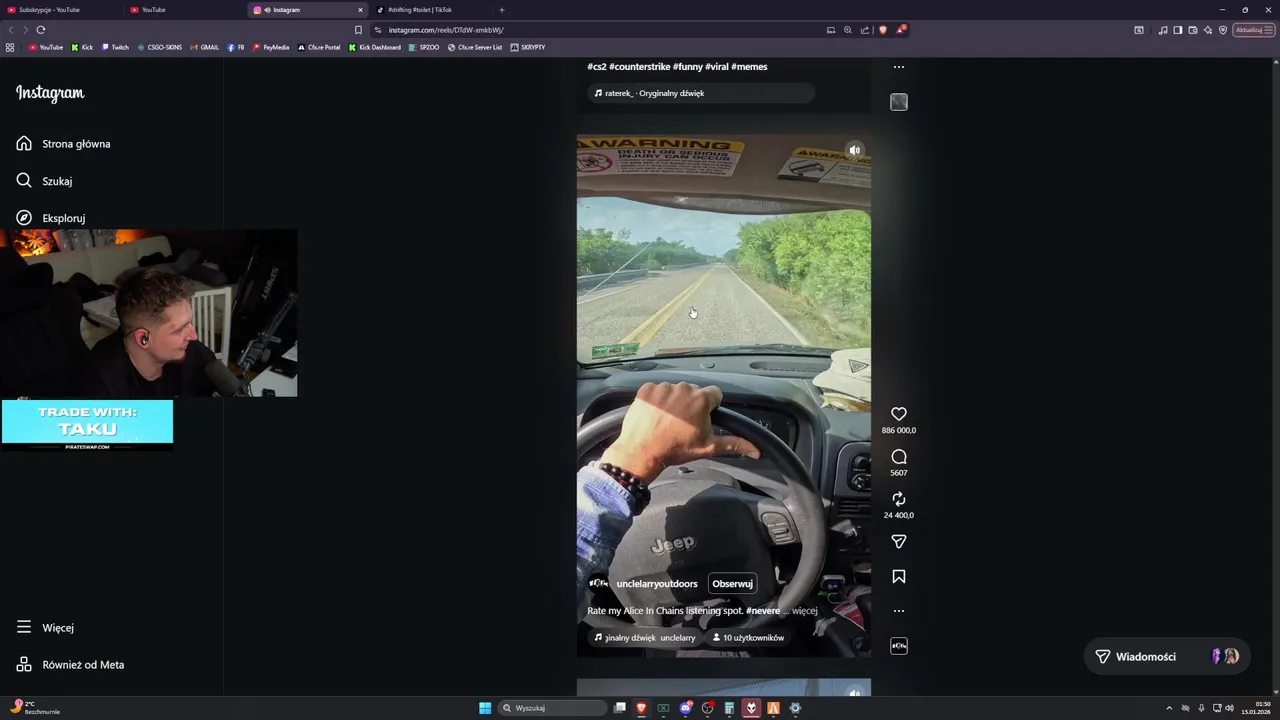
Task: Mute the sound on the Jeep reel
Action: coord(854,150)
